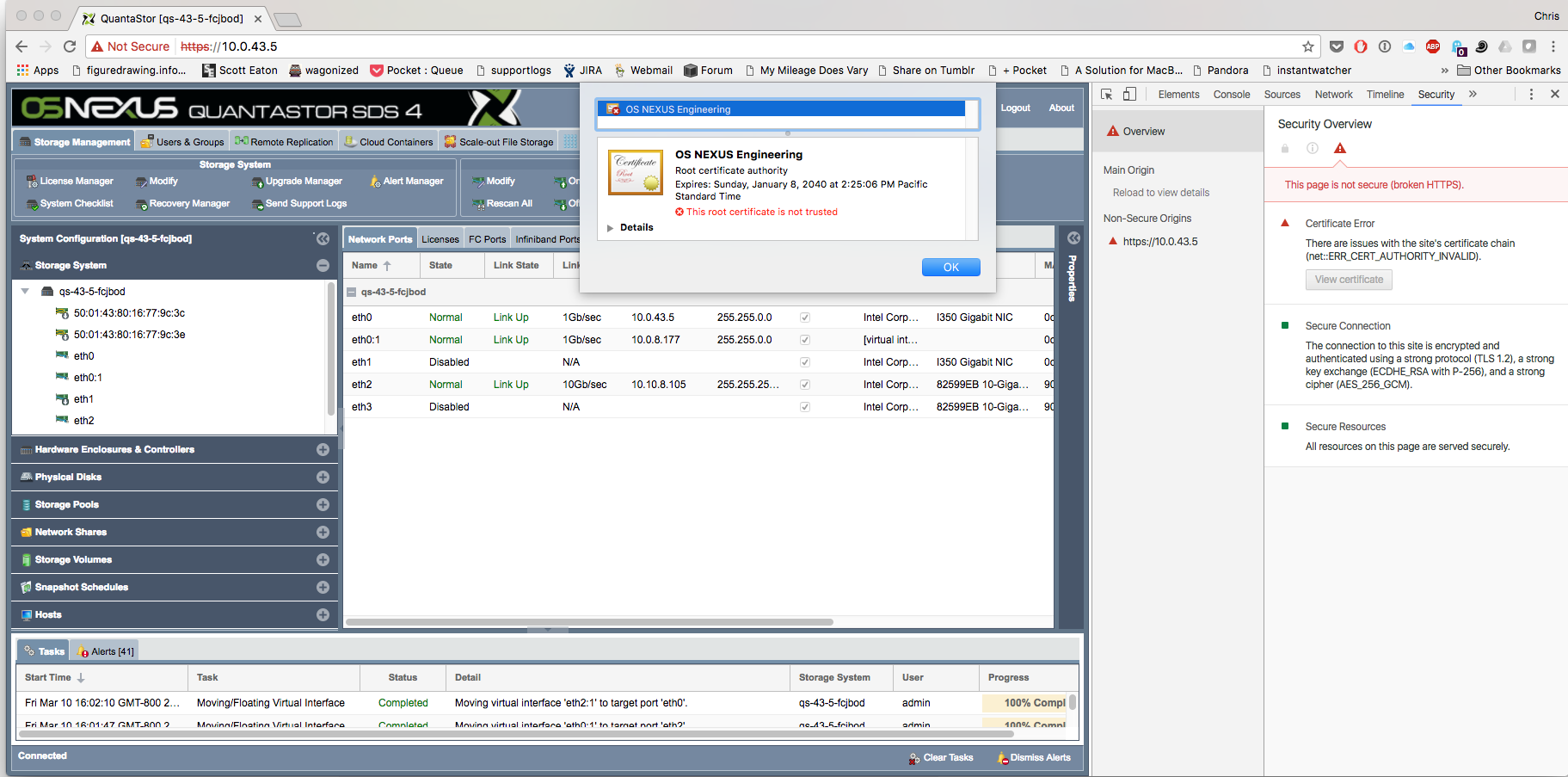
Task: Click About link
Action: click(1061, 108)
